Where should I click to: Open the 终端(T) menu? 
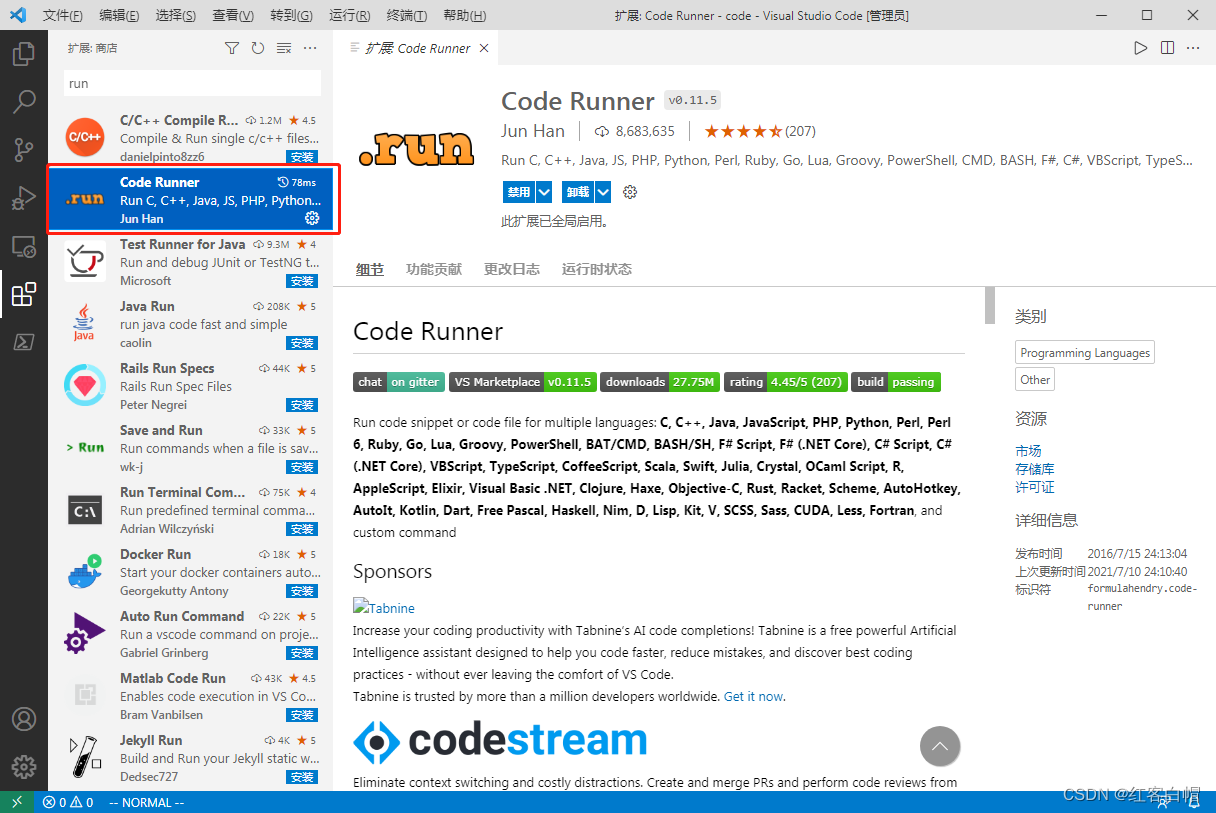coord(406,16)
